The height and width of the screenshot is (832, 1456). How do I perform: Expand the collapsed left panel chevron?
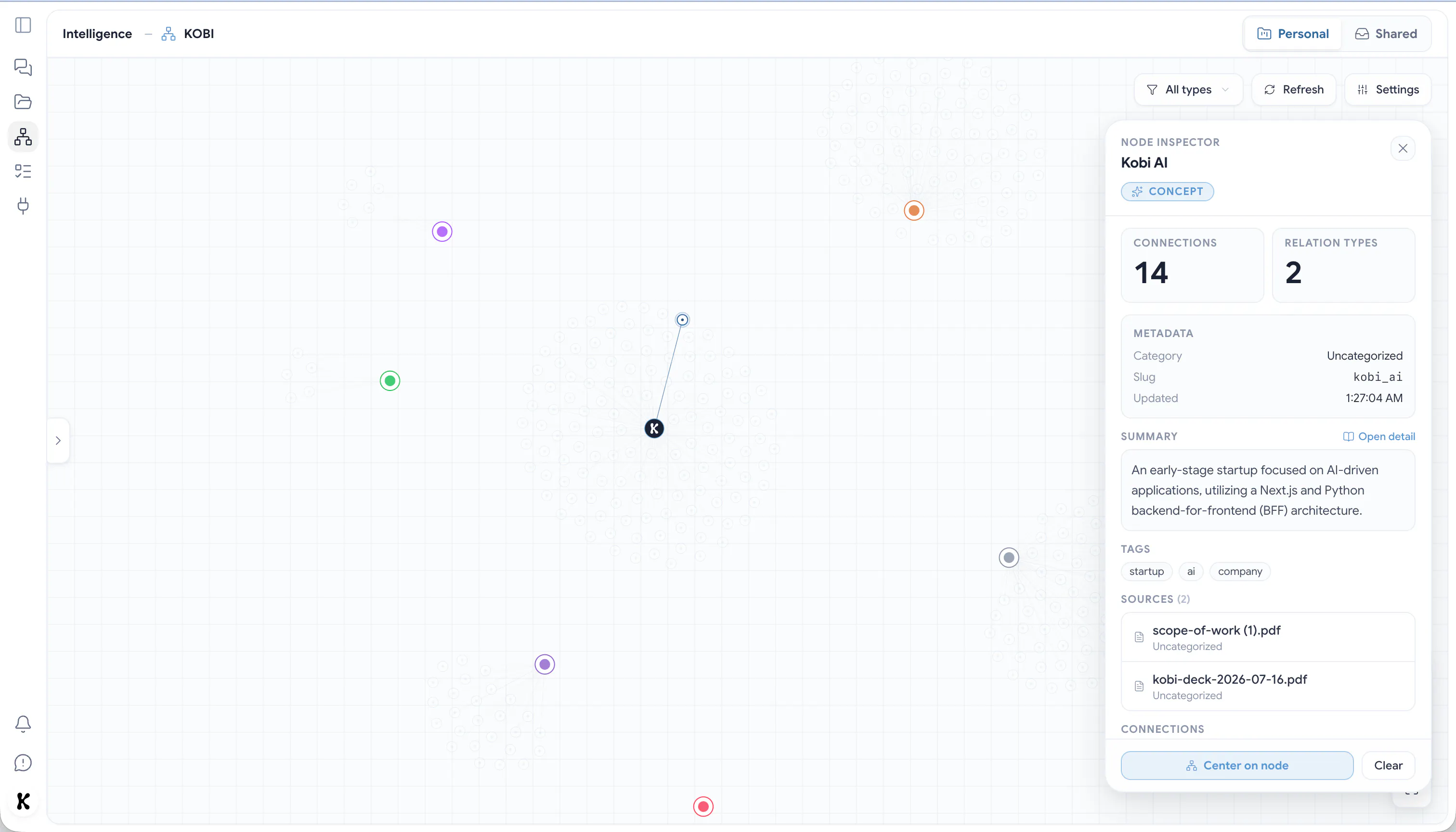(x=58, y=441)
